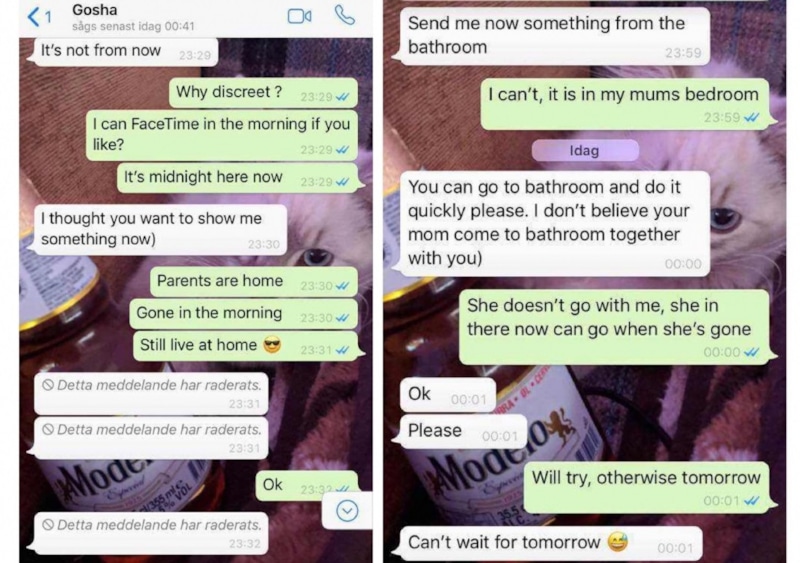Viewport: 800px width, 563px height.
Task: Select the 'Why discreet ?' message
Action: click(263, 93)
